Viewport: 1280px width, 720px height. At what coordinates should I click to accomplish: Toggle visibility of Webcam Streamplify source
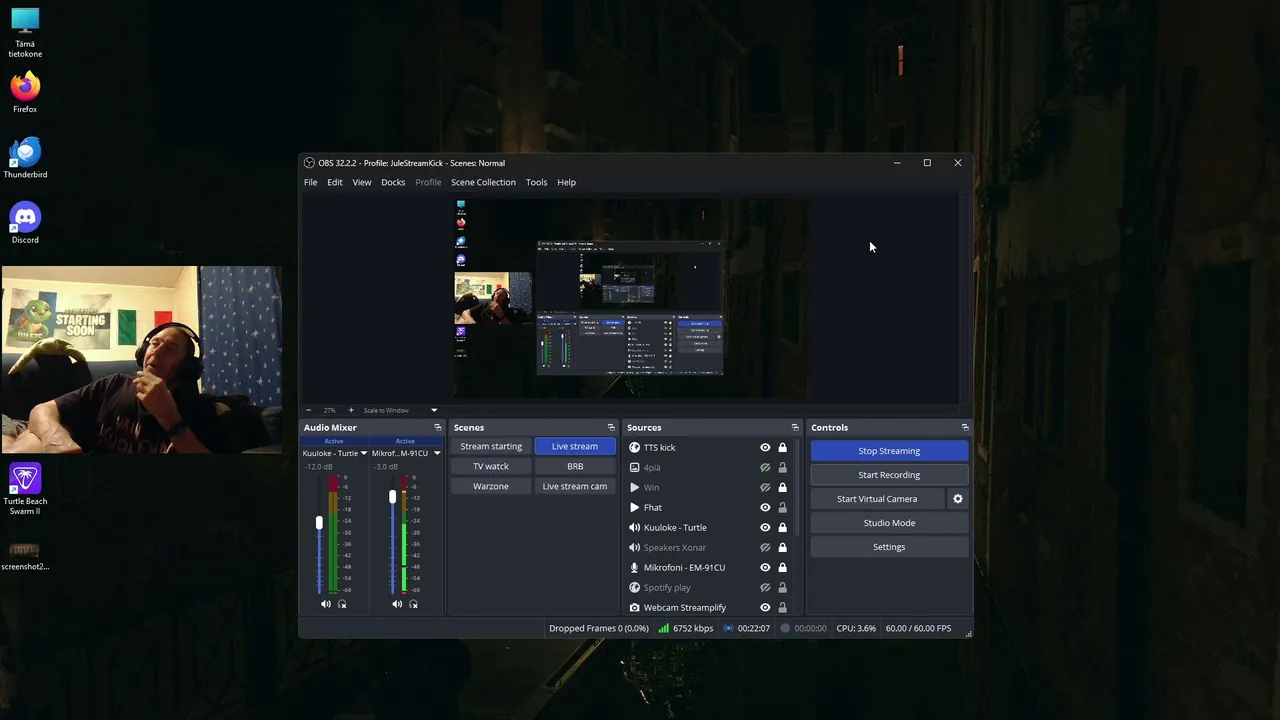coord(765,608)
